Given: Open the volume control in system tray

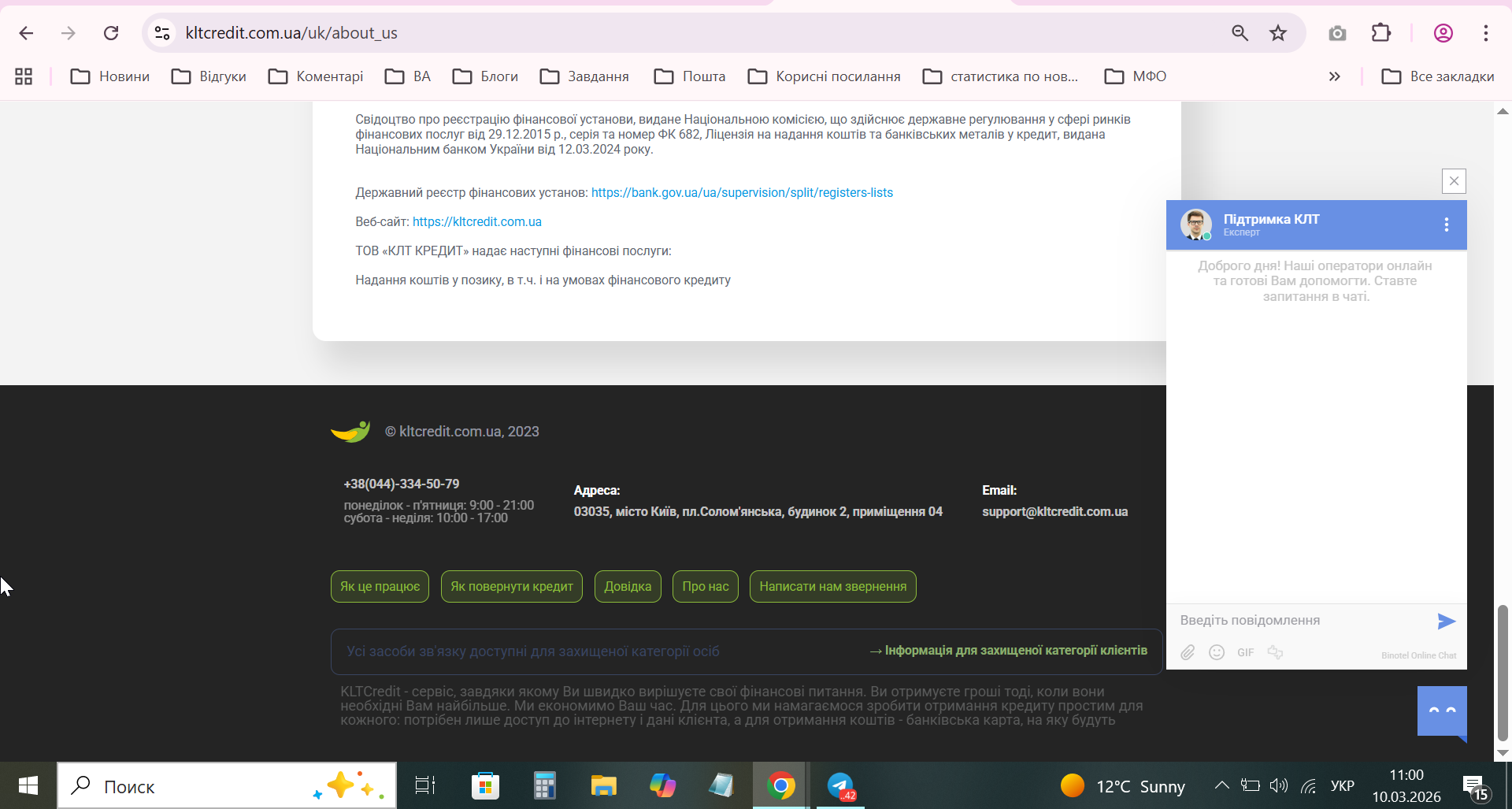Looking at the screenshot, I should coord(1279,785).
